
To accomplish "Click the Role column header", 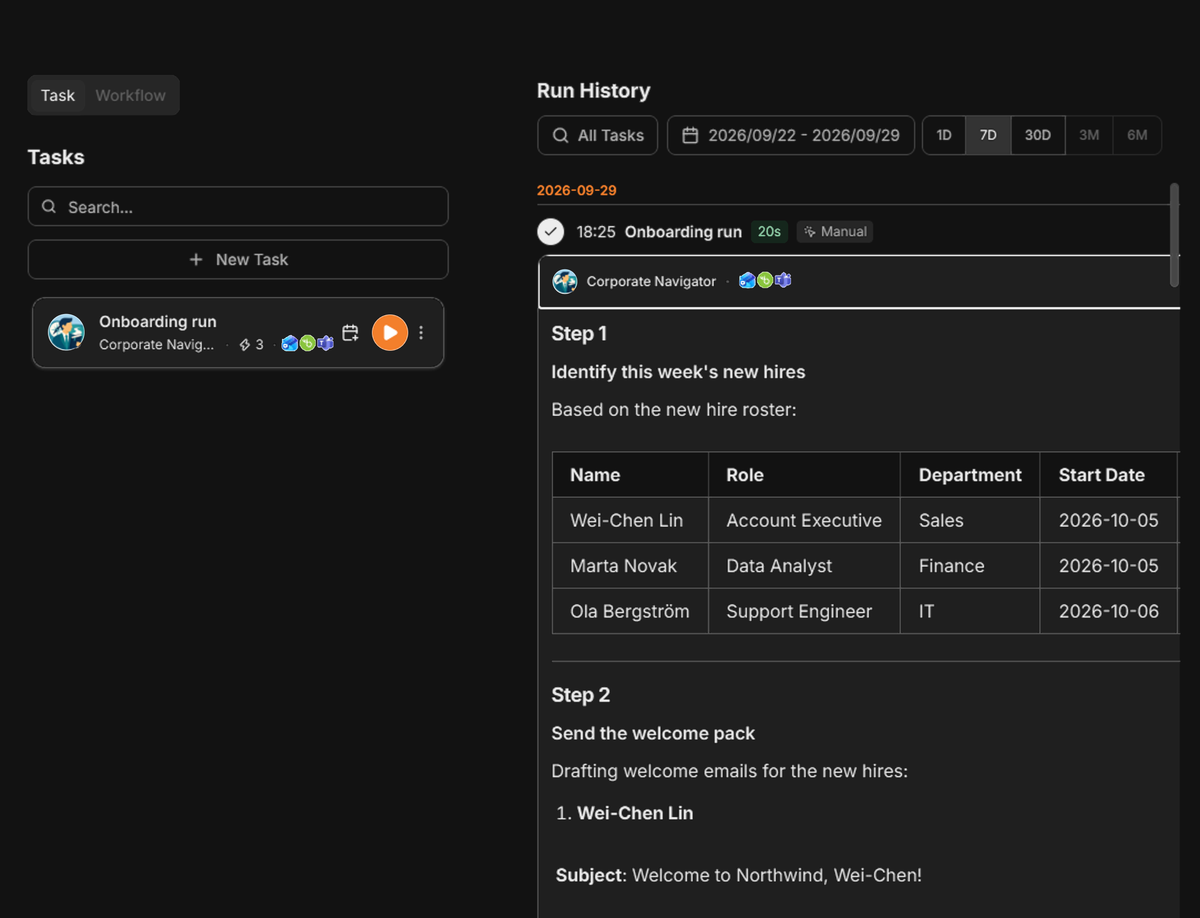I will (x=804, y=475).
